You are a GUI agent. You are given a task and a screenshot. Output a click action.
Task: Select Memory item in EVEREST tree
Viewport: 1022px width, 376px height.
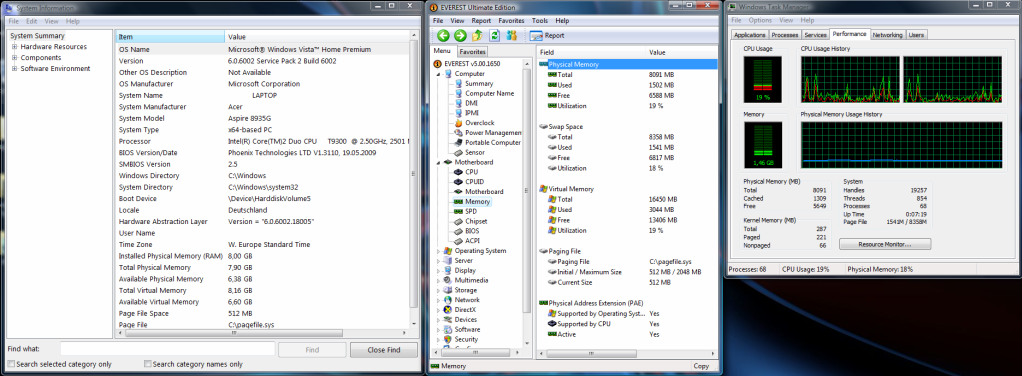point(478,202)
